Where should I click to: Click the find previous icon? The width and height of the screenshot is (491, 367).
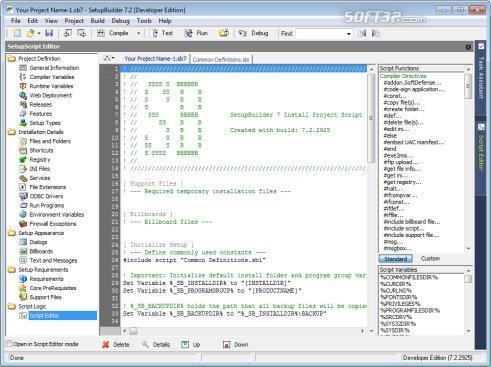[362, 33]
